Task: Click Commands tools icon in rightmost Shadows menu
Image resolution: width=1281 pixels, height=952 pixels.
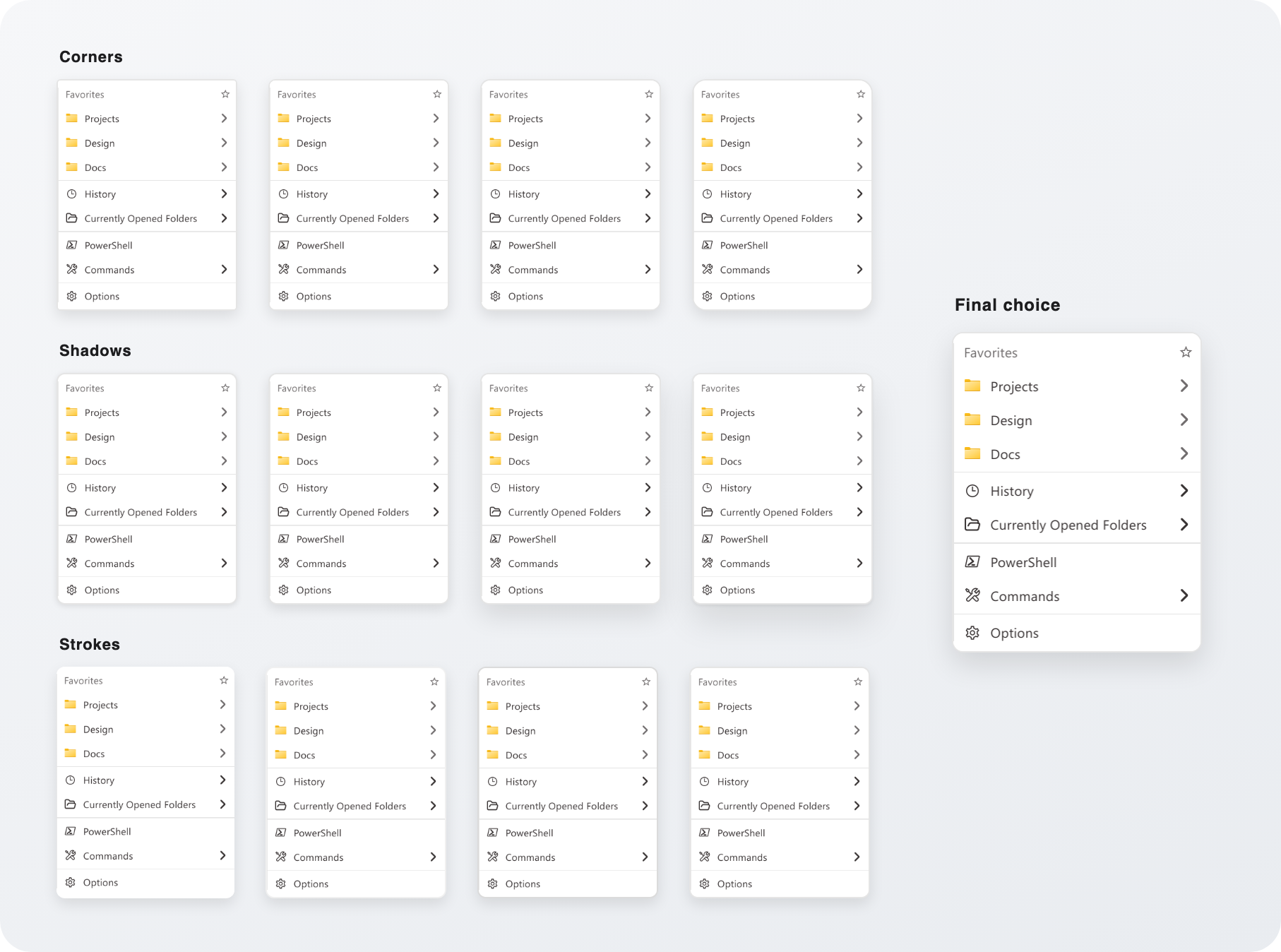Action: click(707, 563)
